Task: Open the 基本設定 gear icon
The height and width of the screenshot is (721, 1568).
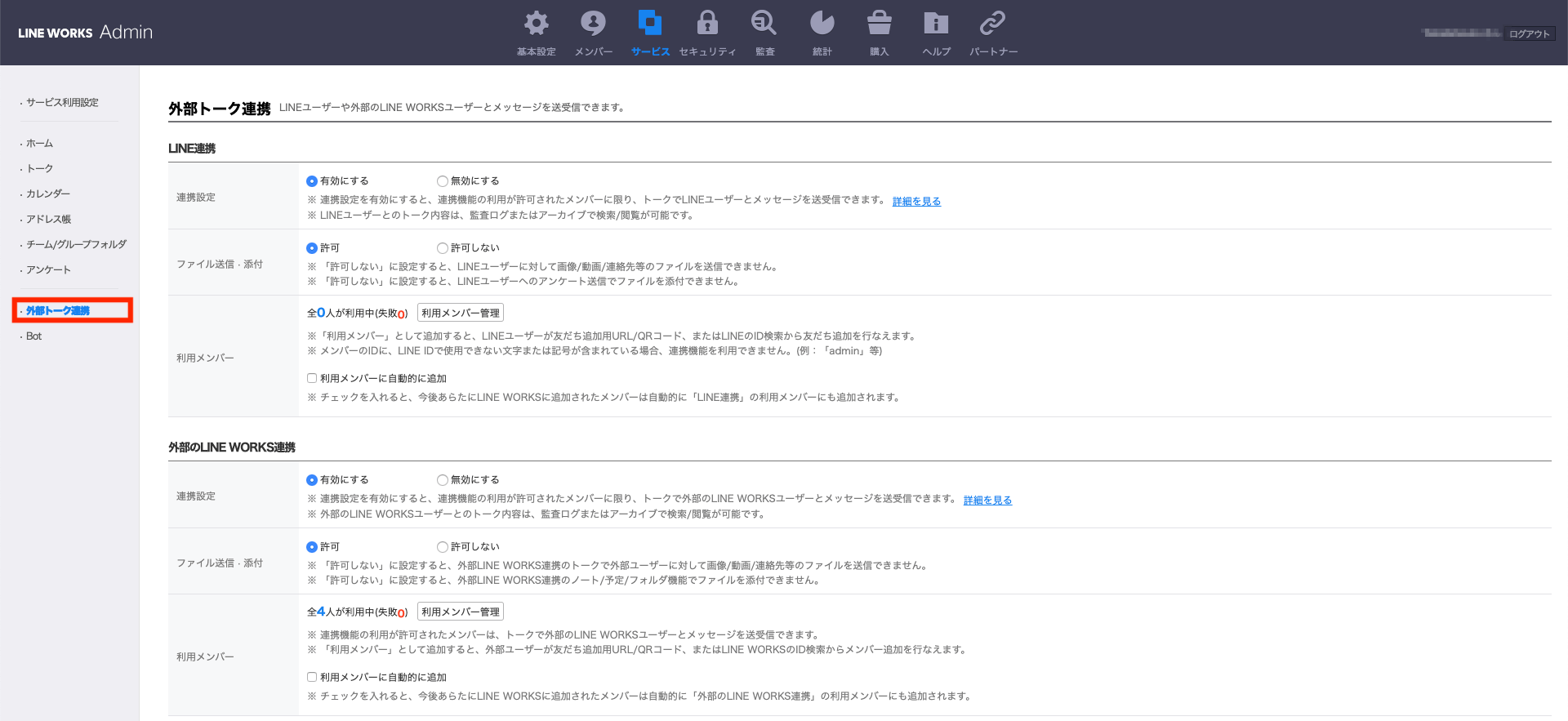Action: [536, 24]
